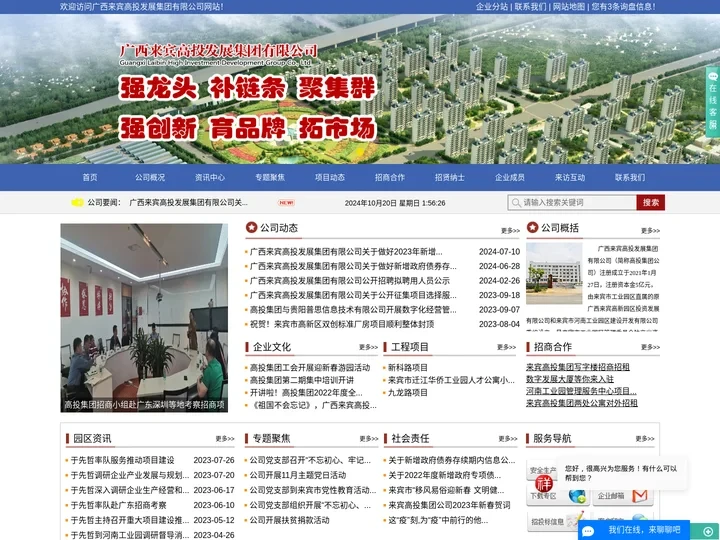The height and width of the screenshot is (540, 720).
Task: Click 更多>> beside 招商合作 section
Action: [x=650, y=347]
